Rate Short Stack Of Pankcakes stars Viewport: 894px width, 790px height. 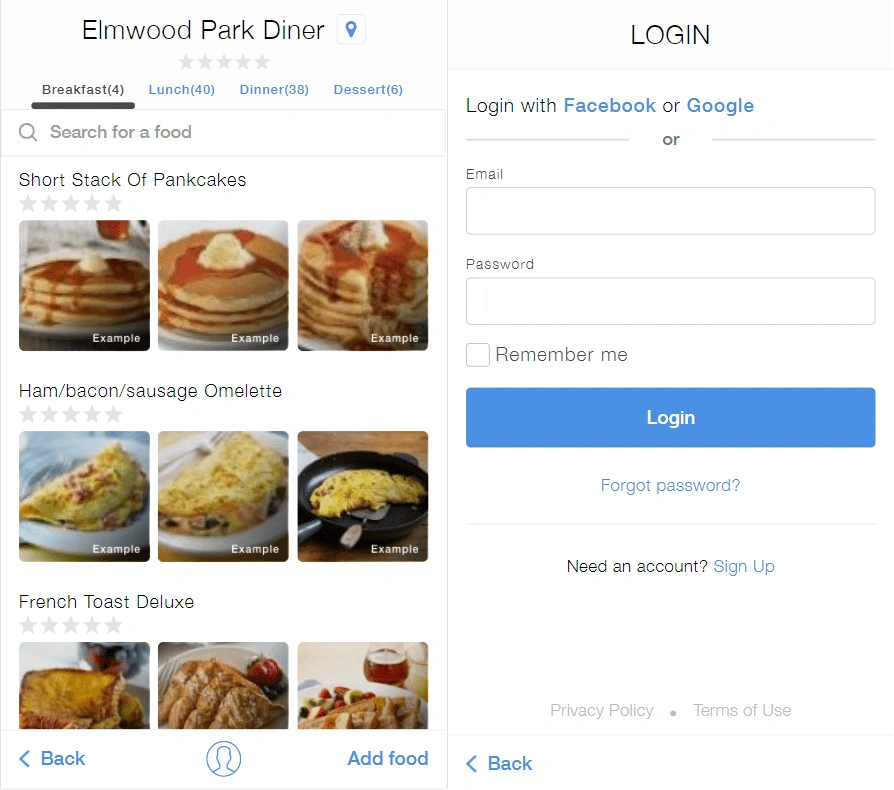coord(71,204)
